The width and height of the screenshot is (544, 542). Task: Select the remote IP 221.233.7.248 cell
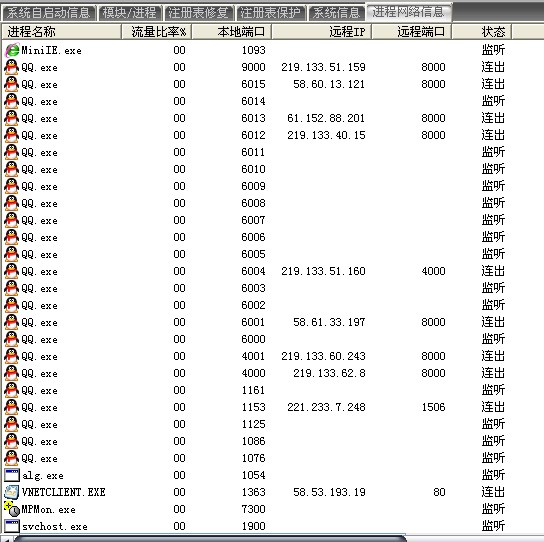point(326,407)
